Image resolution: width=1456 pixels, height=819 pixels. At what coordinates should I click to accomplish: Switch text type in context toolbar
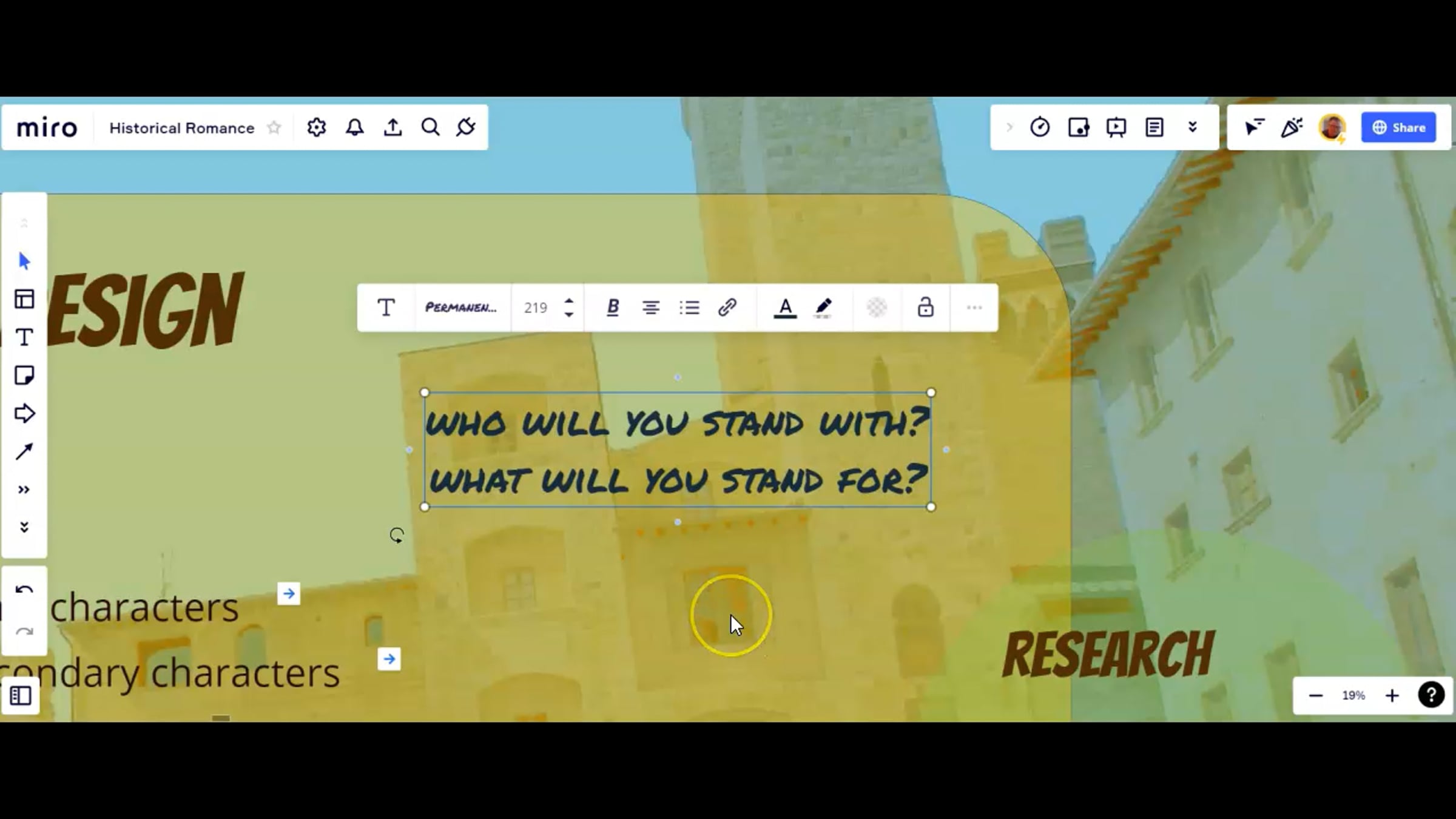386,308
